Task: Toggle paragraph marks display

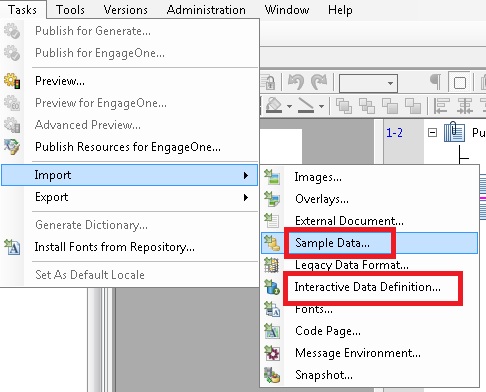Action: click(435, 81)
